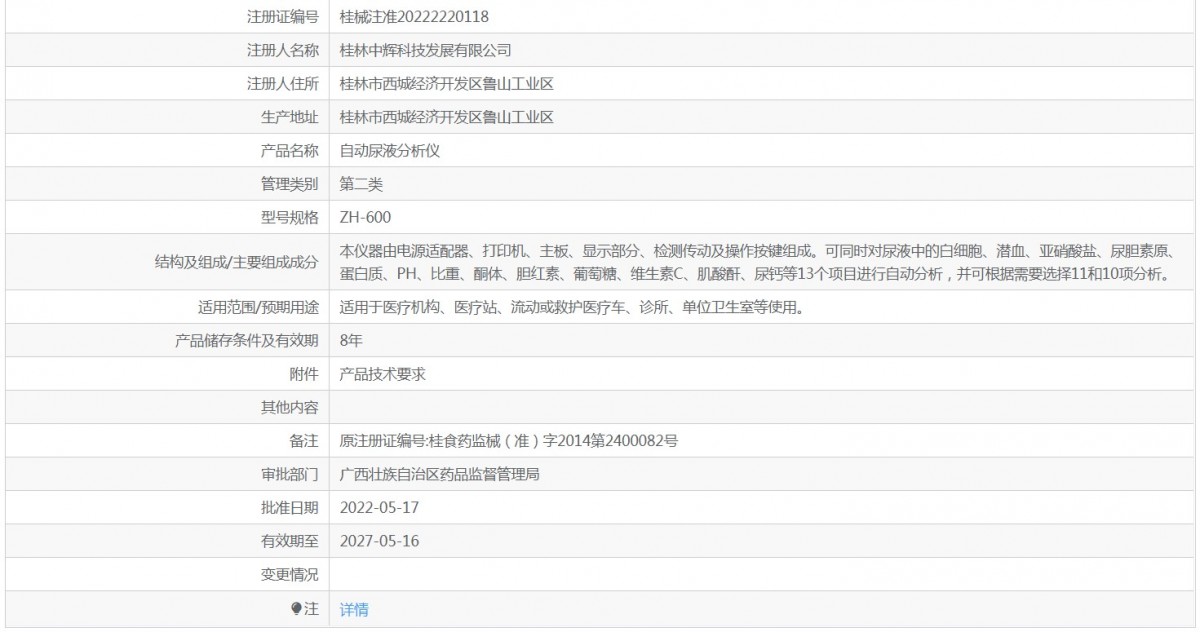Open the 详情 link
1200x632 pixels.
pyautogui.click(x=354, y=609)
